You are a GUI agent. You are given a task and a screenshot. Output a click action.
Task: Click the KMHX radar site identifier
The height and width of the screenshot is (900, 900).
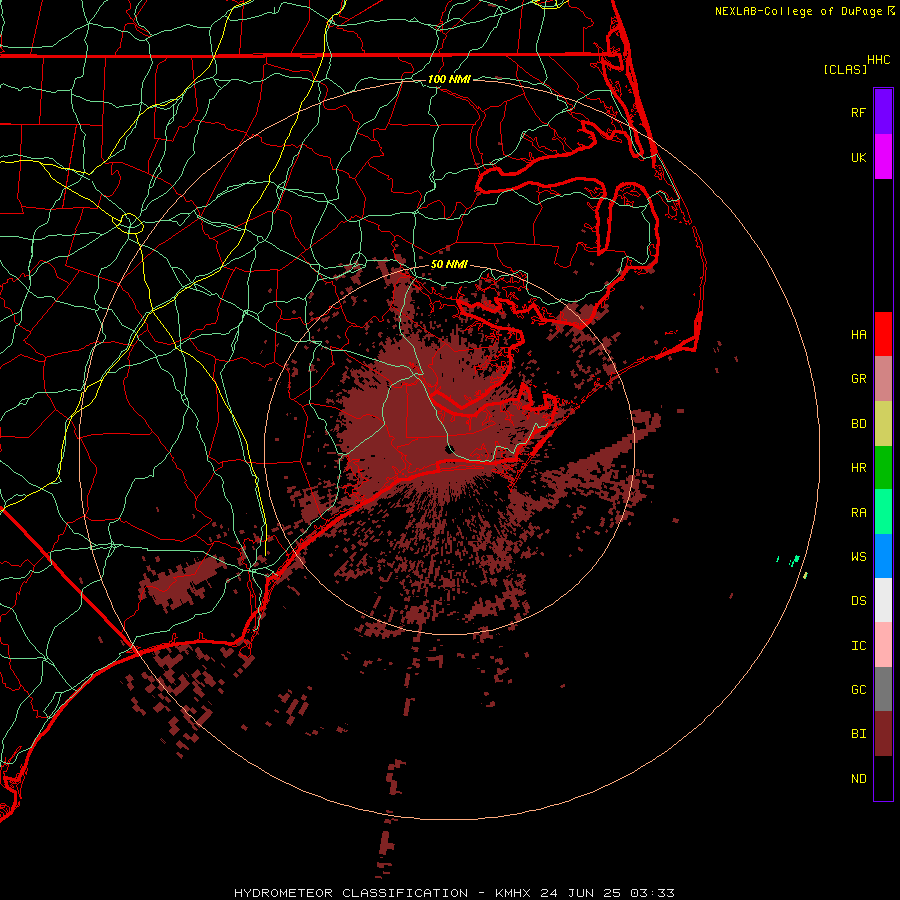pyautogui.click(x=513, y=893)
